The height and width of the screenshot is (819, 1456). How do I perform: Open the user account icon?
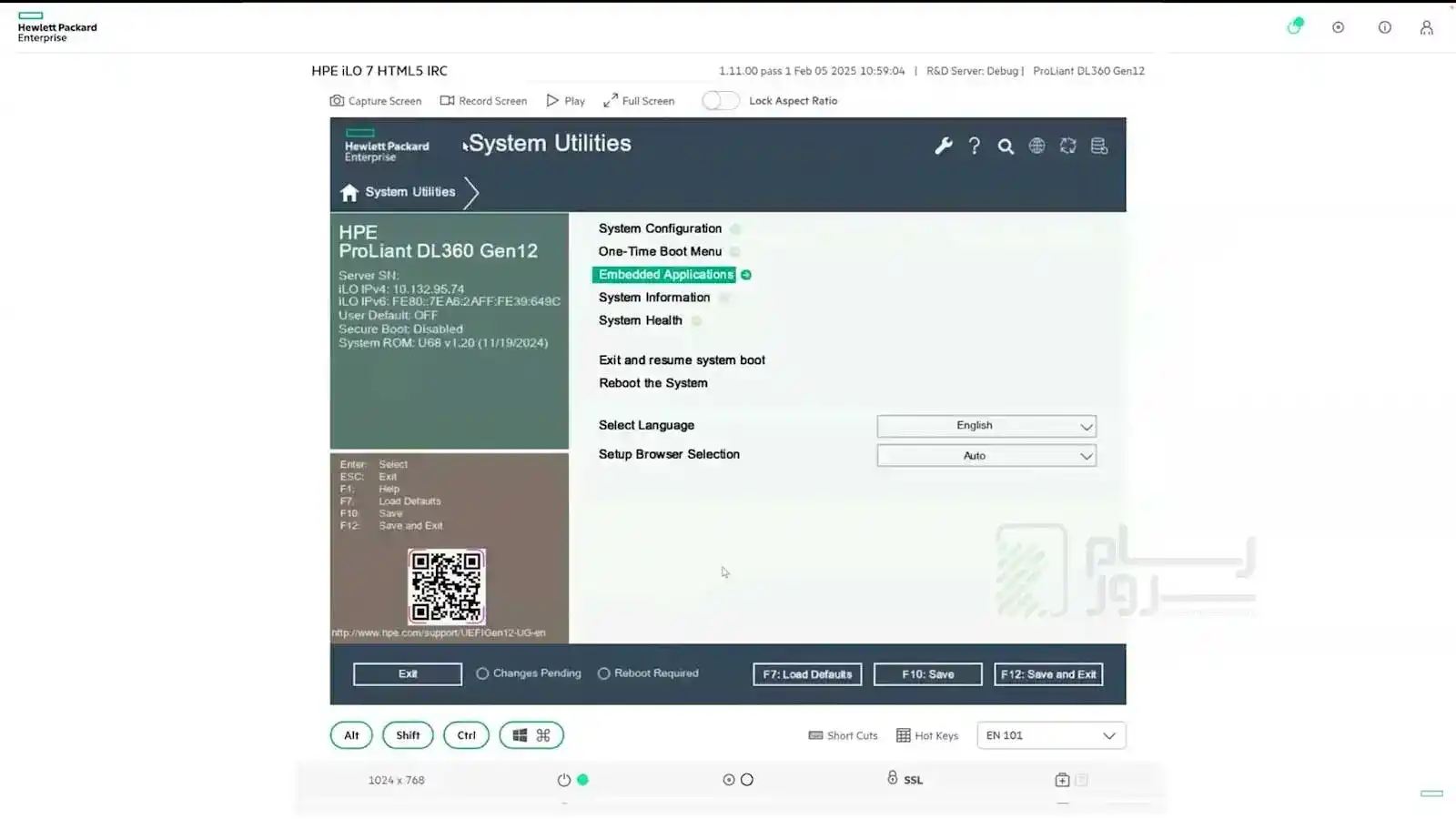pos(1427,27)
